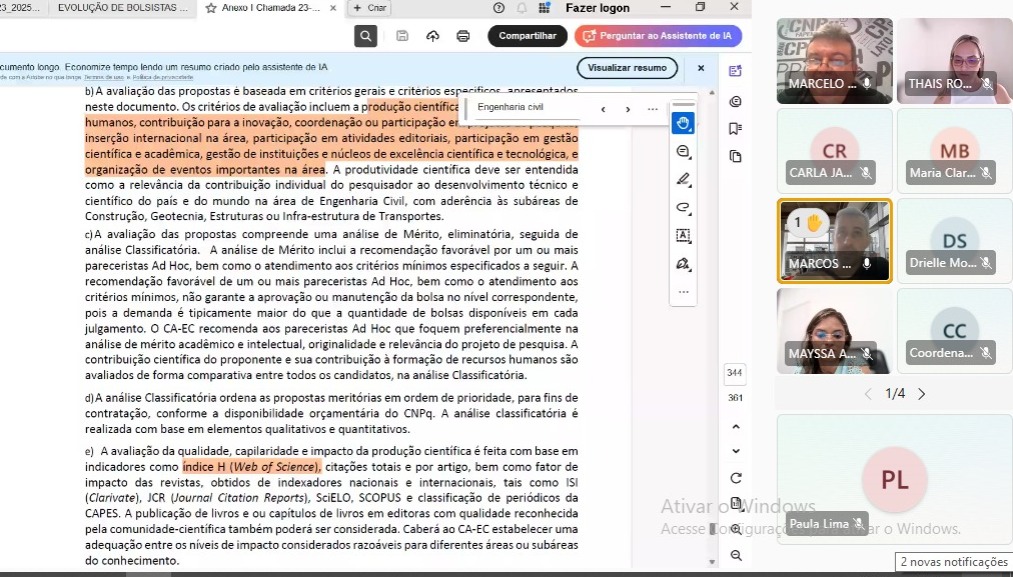Go to next search result arrow

coord(627,109)
